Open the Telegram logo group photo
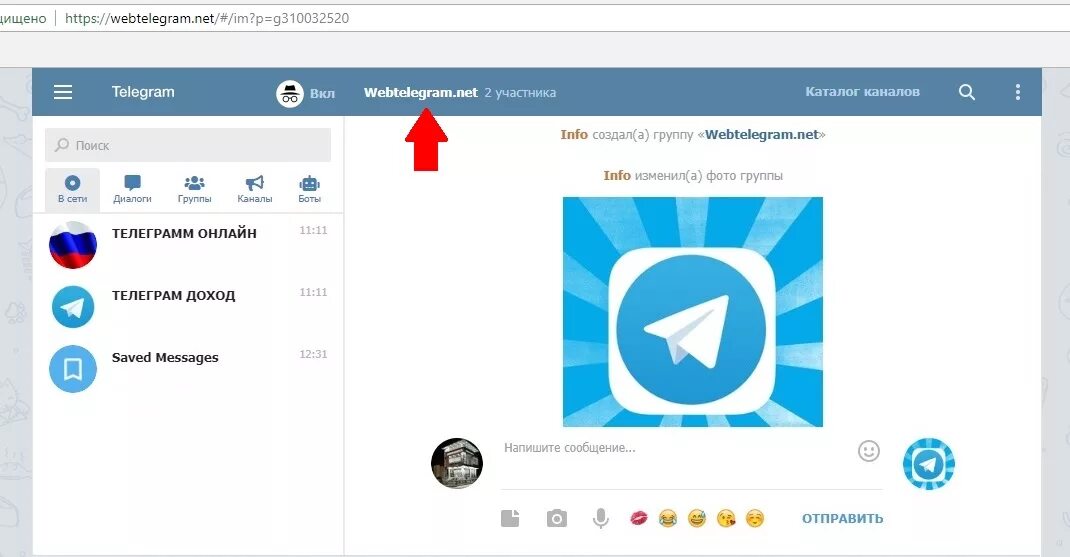Screen dimensions: 1070x557 click(693, 312)
